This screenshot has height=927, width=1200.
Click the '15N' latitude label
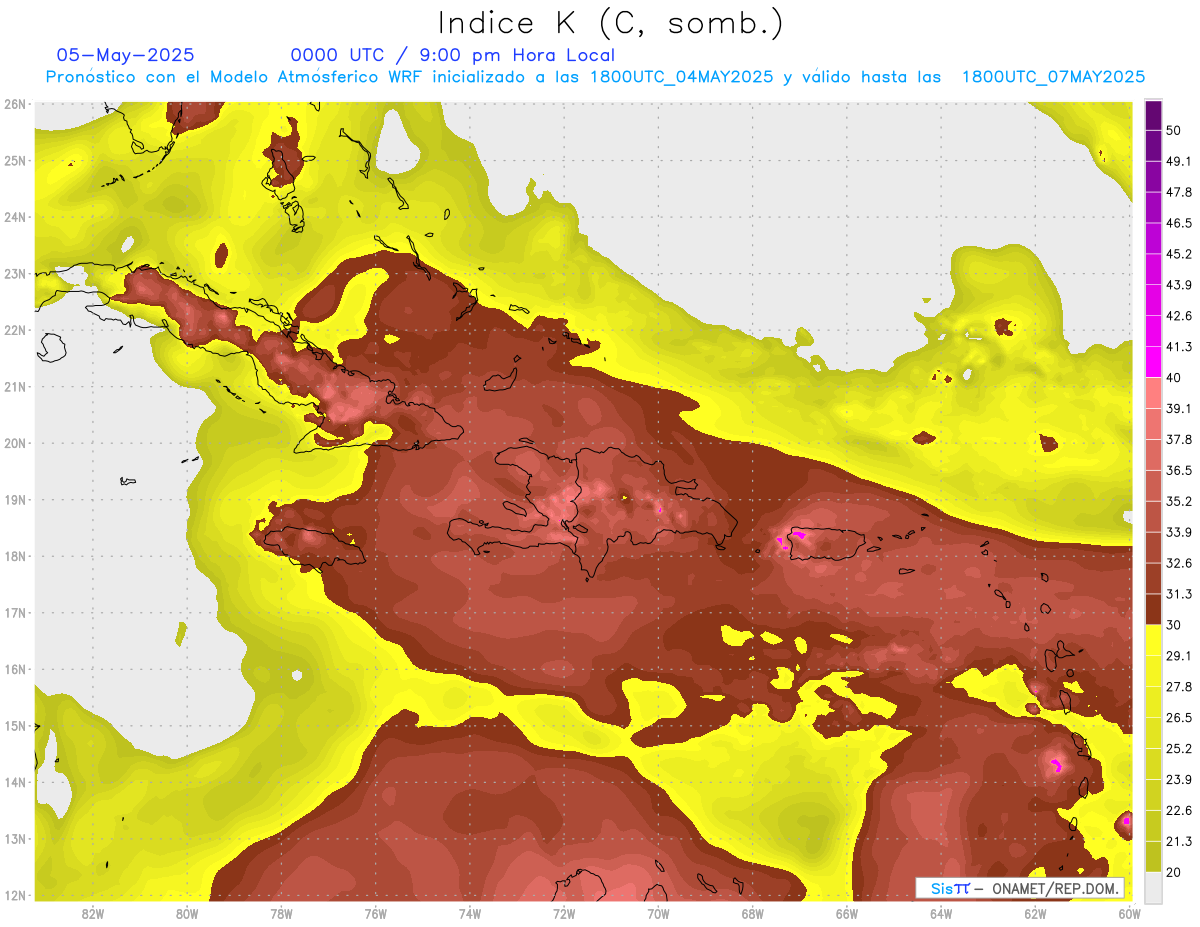coord(16,726)
